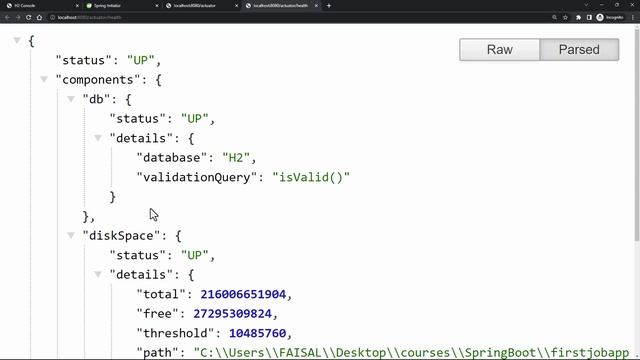Click the free value 27295309824
This screenshot has height=360, width=640.
pyautogui.click(x=232, y=313)
